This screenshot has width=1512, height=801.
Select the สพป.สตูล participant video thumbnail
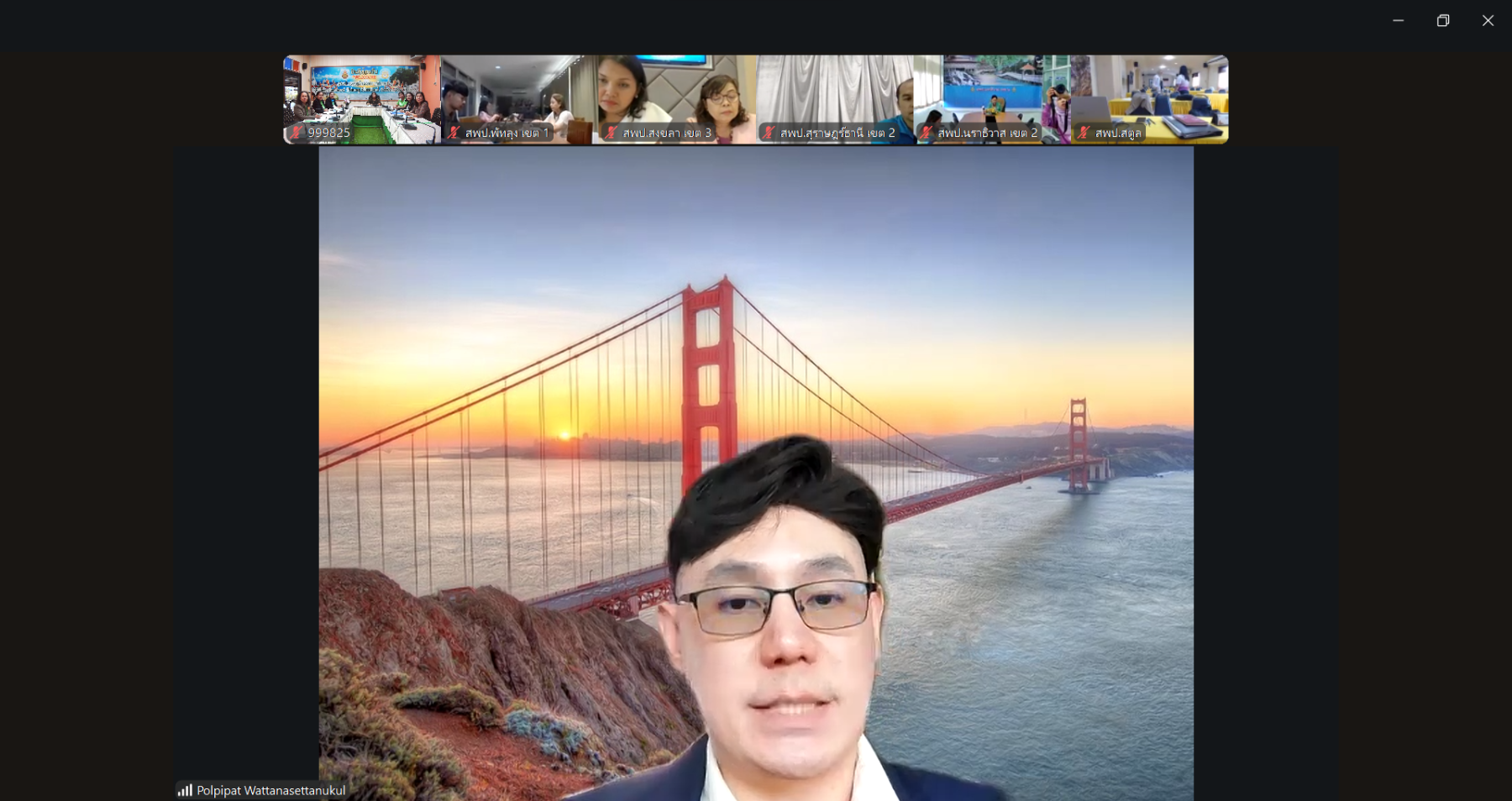coord(1149,92)
